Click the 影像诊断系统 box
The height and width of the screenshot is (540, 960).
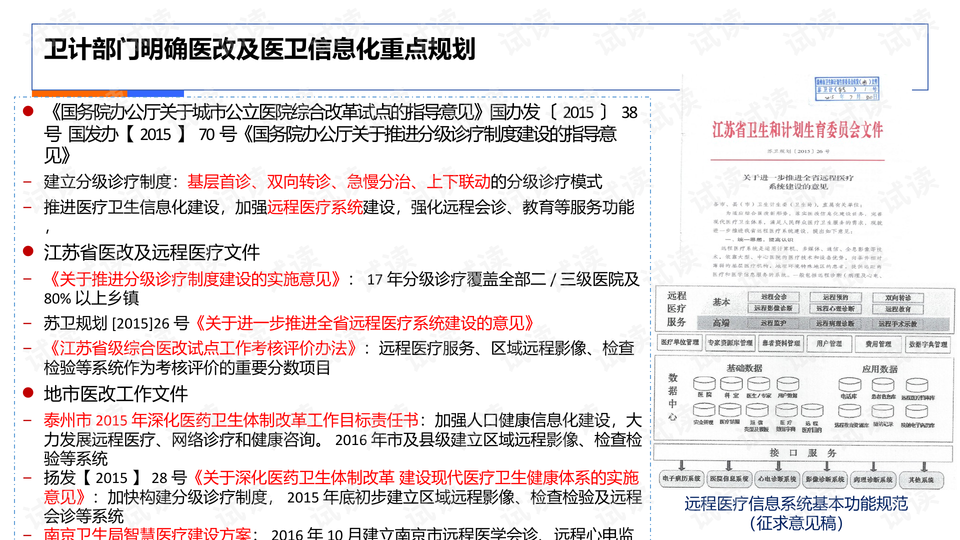(x=825, y=479)
